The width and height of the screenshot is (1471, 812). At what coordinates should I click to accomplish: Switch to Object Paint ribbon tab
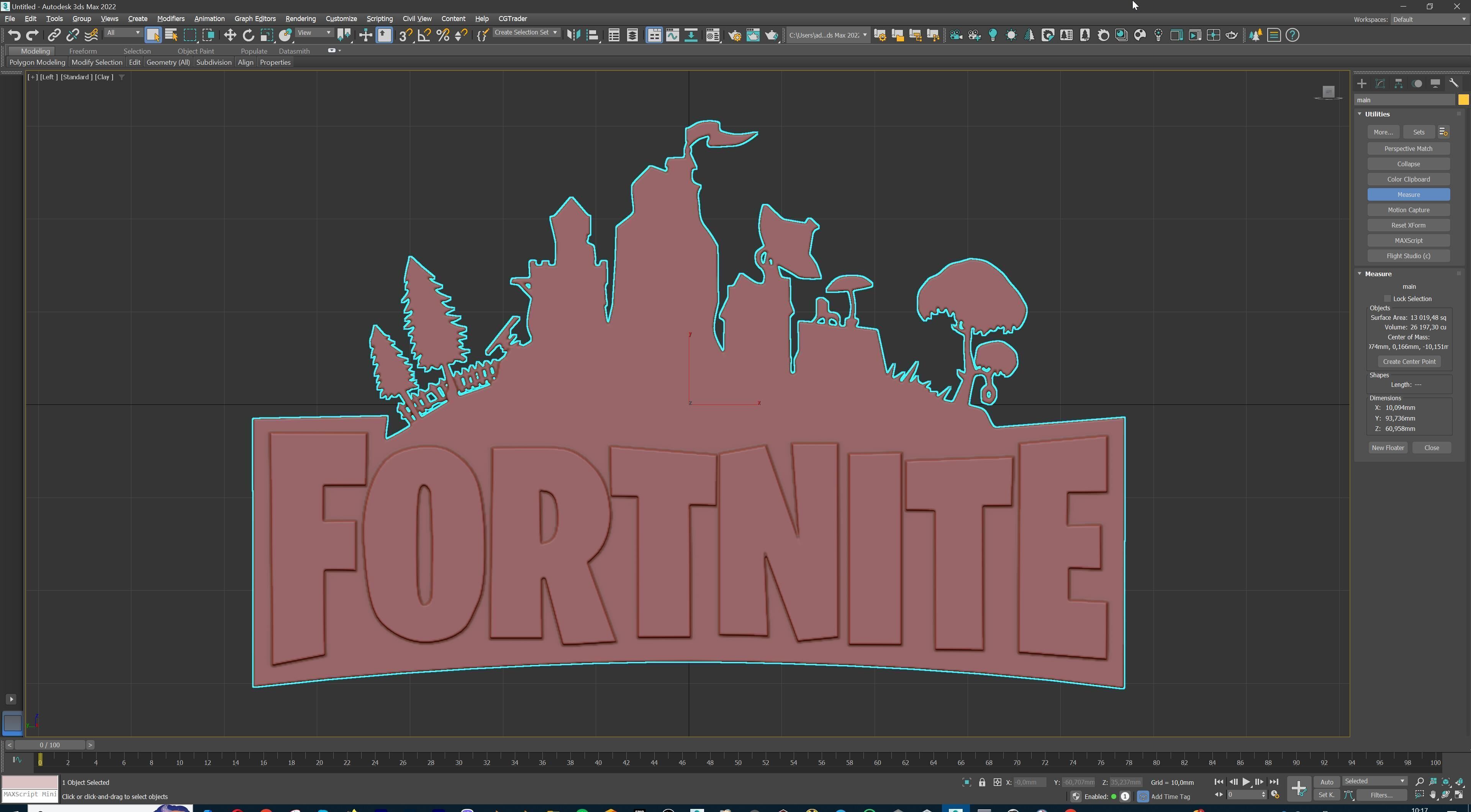coord(195,51)
